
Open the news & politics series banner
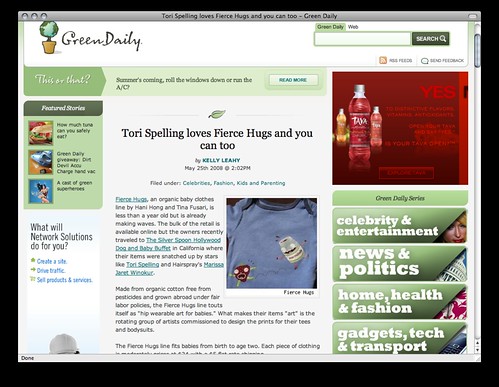(x=400, y=264)
